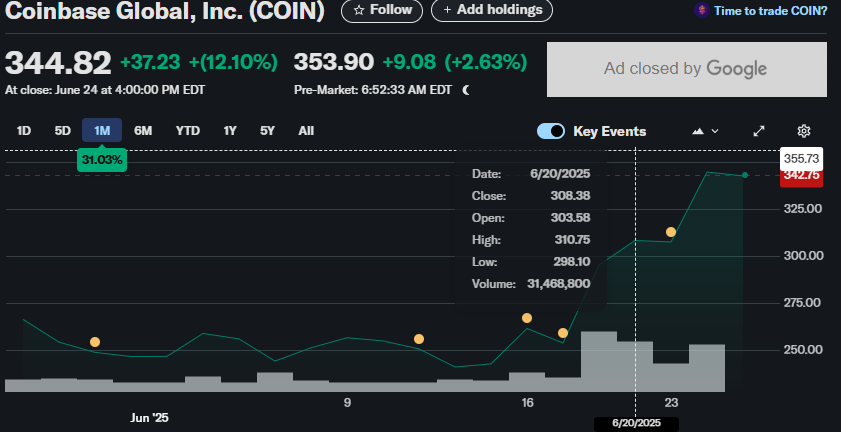The width and height of the screenshot is (841, 432).
Task: Click the 344.82 closing price
Action: point(58,63)
